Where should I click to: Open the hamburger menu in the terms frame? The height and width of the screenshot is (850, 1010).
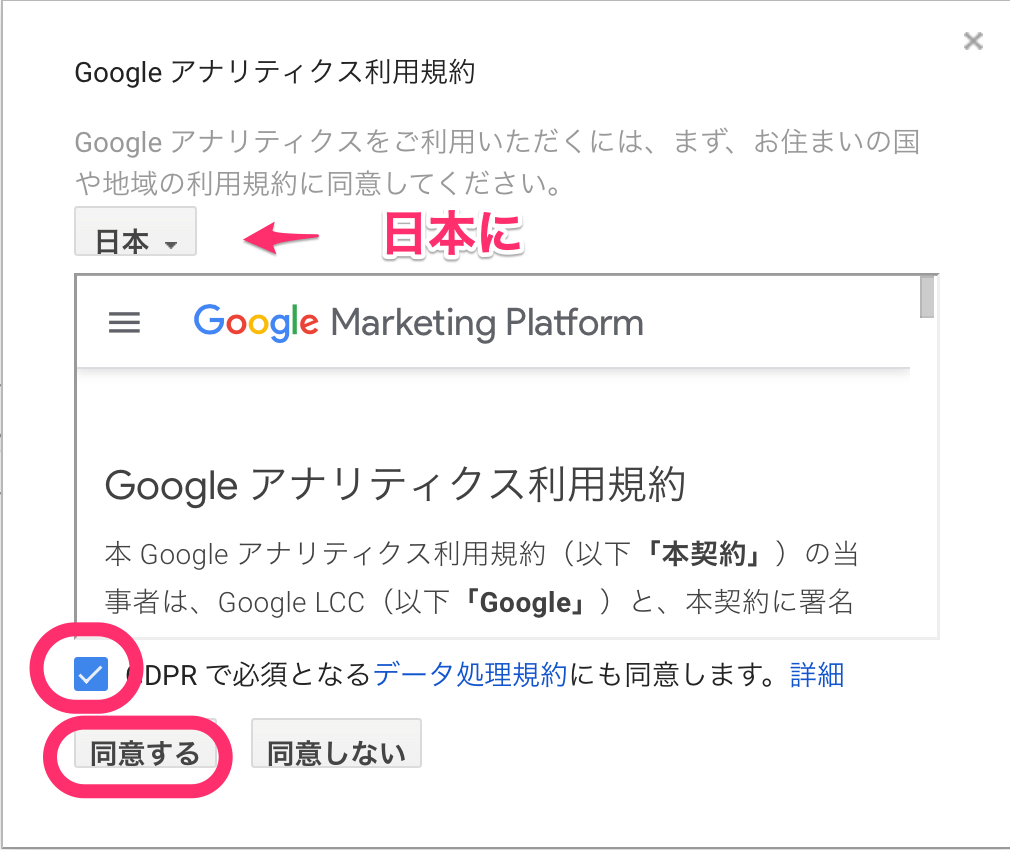coord(124,323)
